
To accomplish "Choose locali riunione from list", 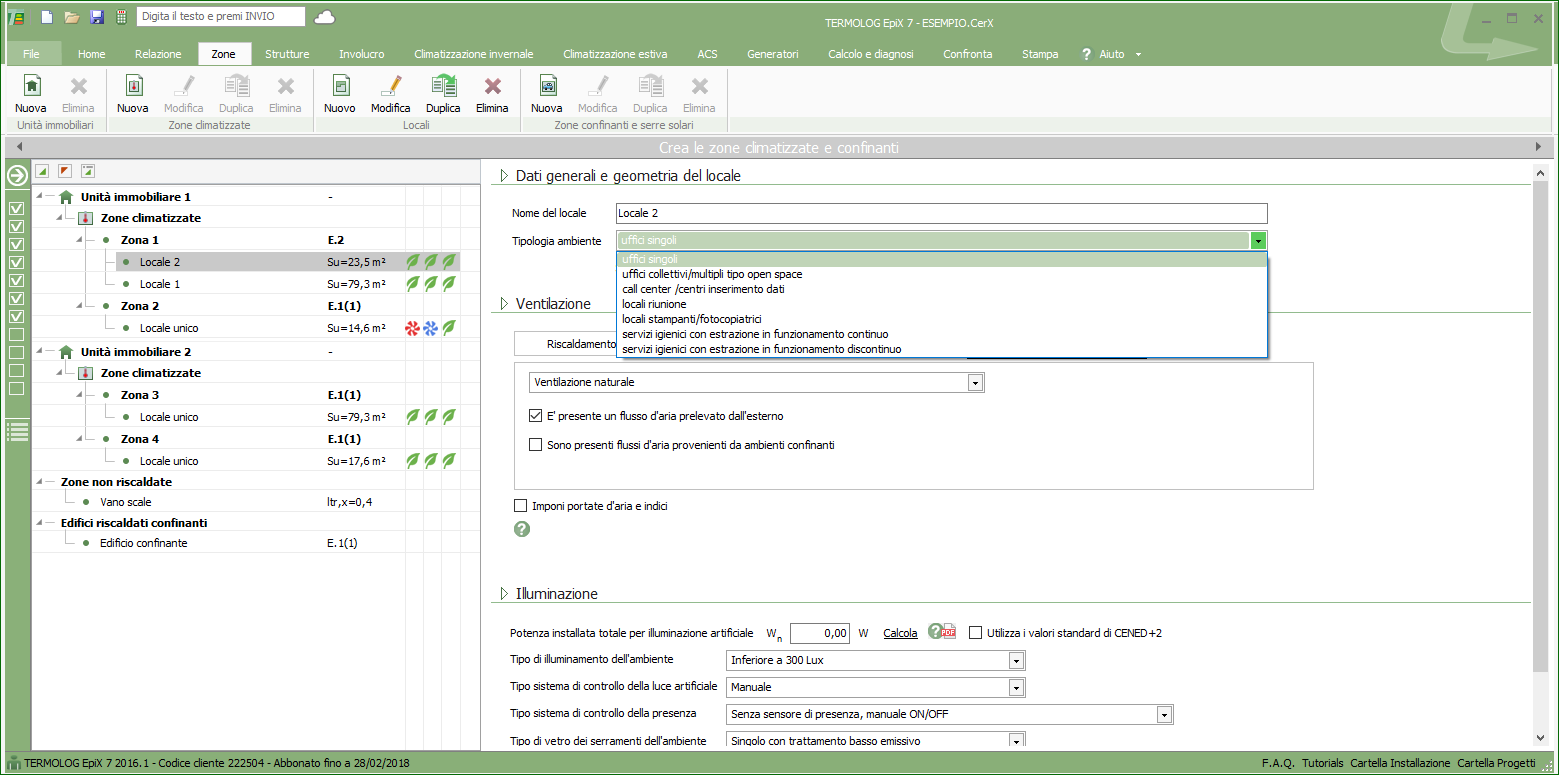I will coord(943,304).
